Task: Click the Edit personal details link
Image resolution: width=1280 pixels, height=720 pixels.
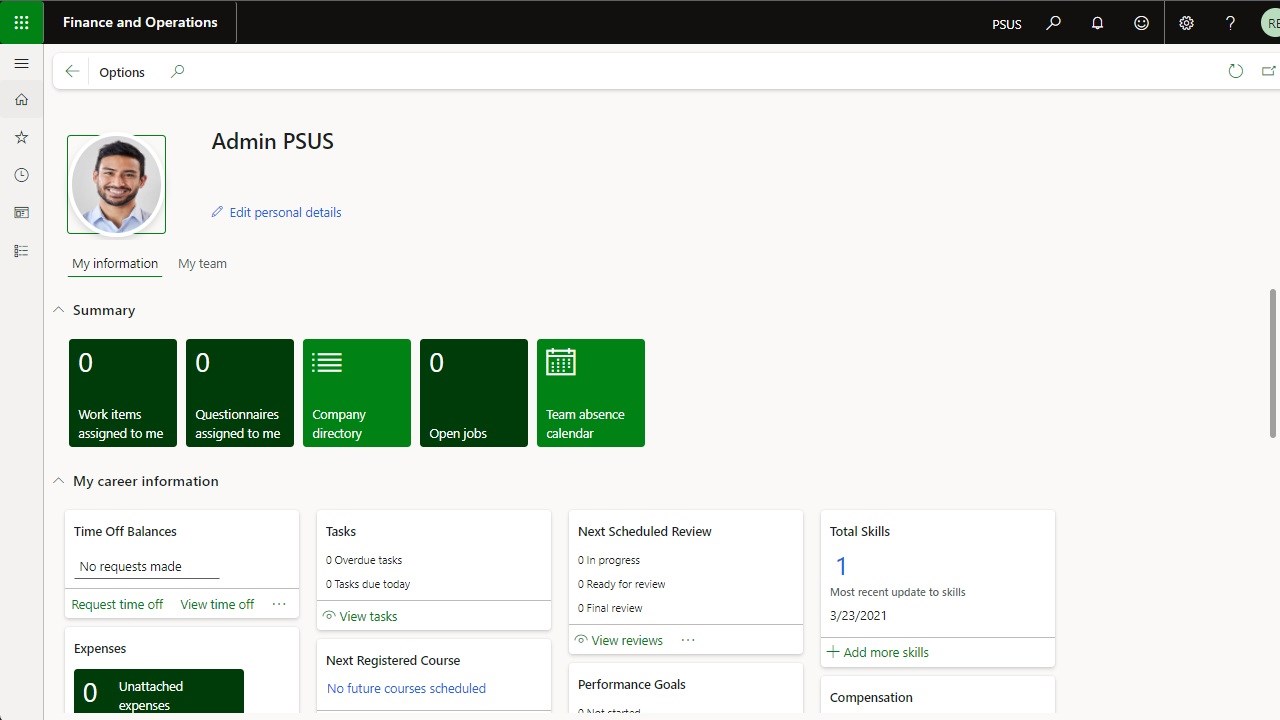Action: tap(285, 212)
